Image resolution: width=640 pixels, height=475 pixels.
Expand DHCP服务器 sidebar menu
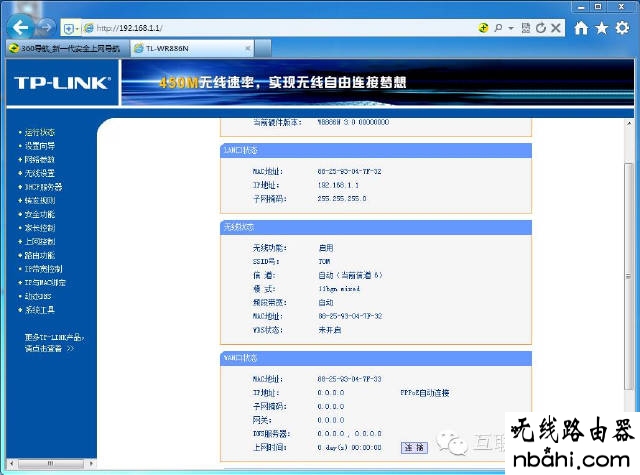click(43, 187)
